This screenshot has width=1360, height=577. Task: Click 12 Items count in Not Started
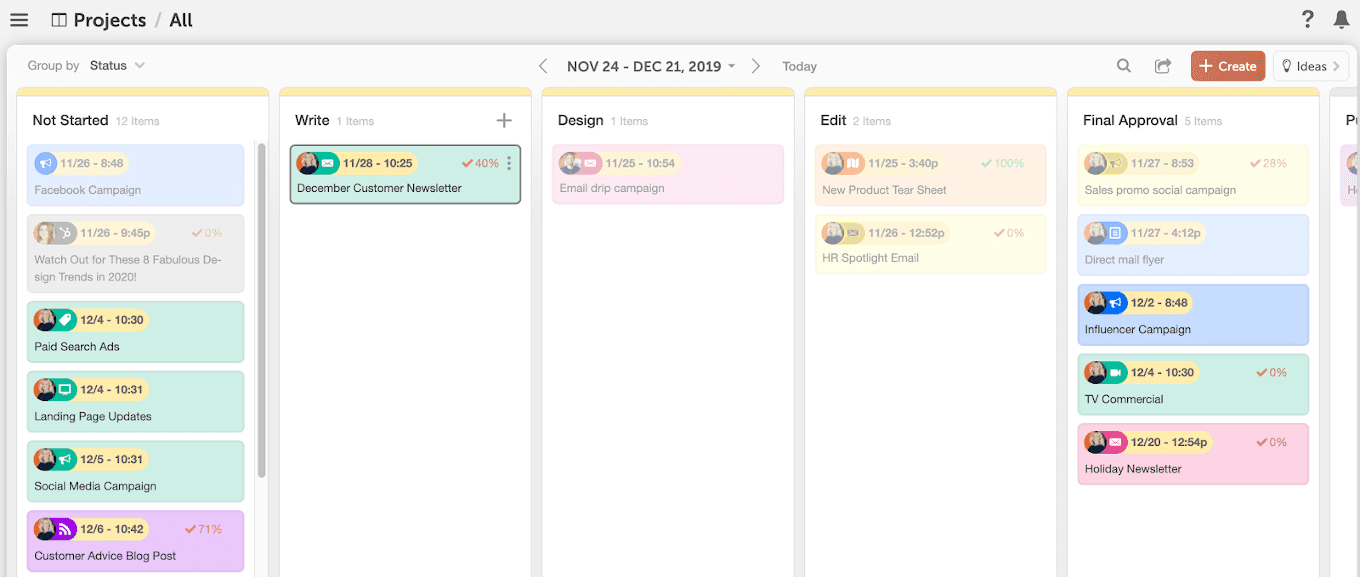137,121
